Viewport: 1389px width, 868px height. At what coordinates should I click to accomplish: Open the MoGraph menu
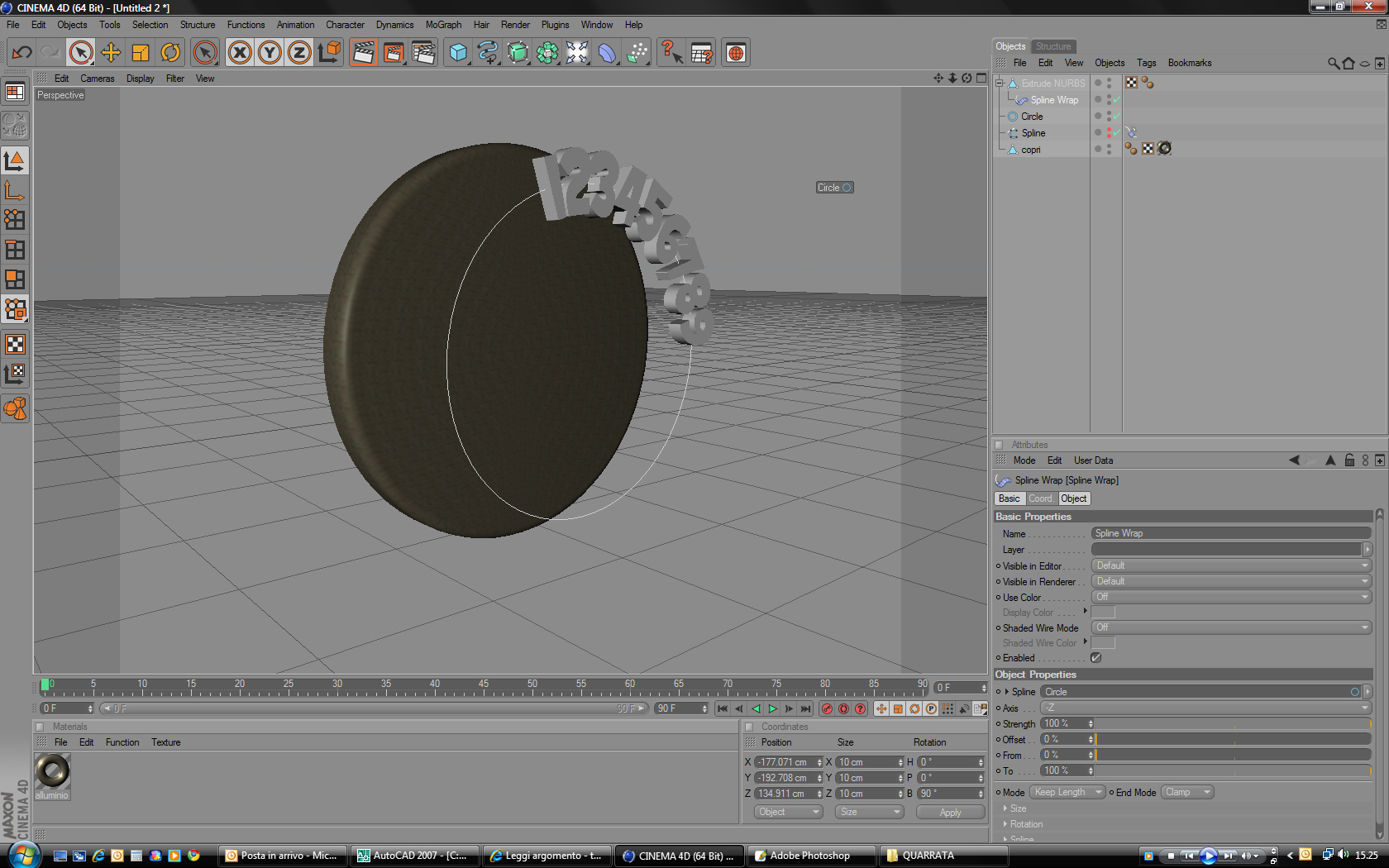(x=444, y=25)
